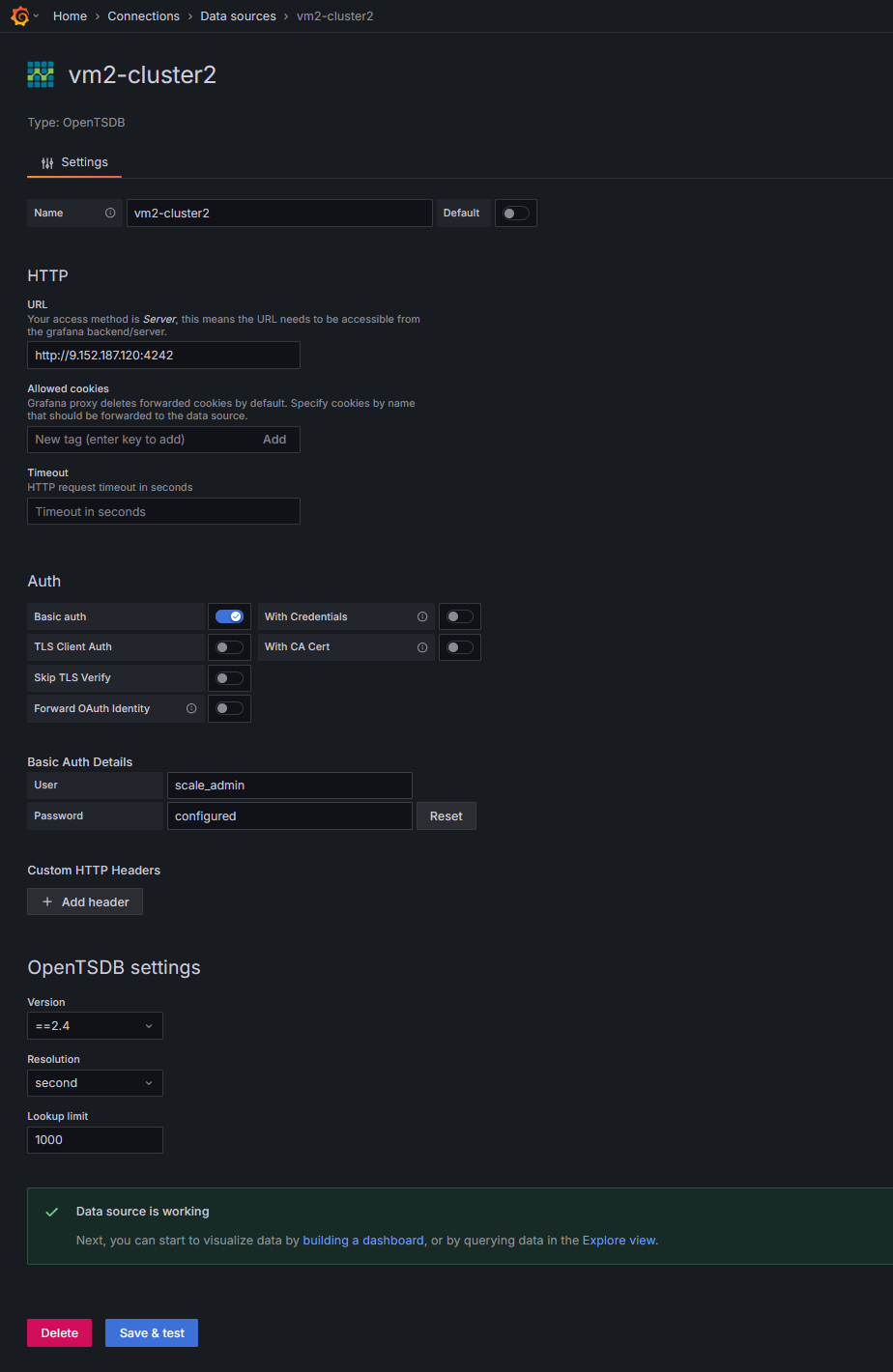The height and width of the screenshot is (1372, 893).
Task: Show the With Credentials info icon
Action: [422, 616]
